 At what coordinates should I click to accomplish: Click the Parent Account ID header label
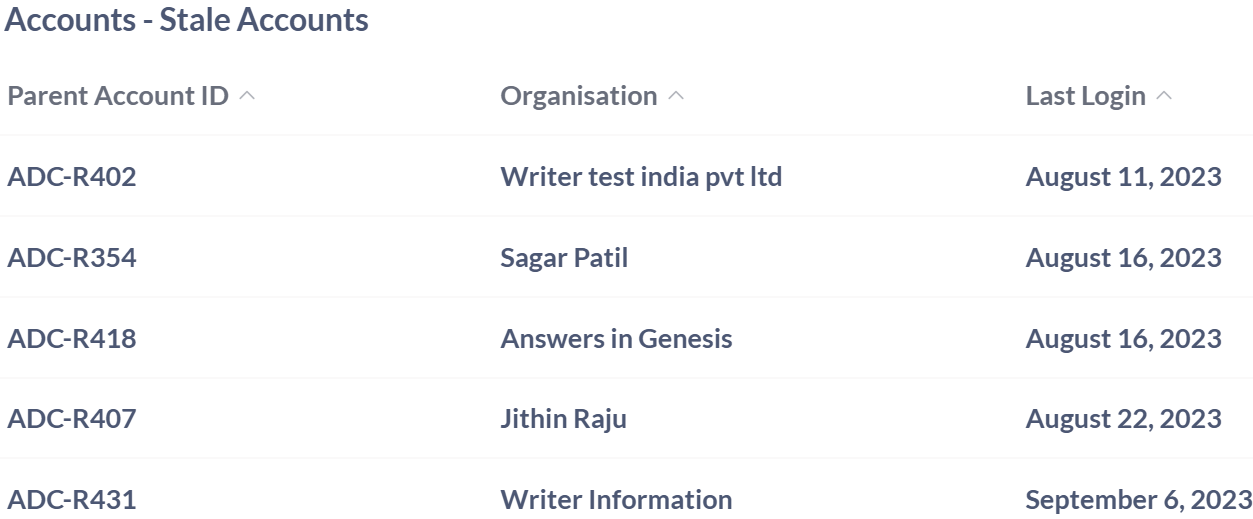point(118,97)
